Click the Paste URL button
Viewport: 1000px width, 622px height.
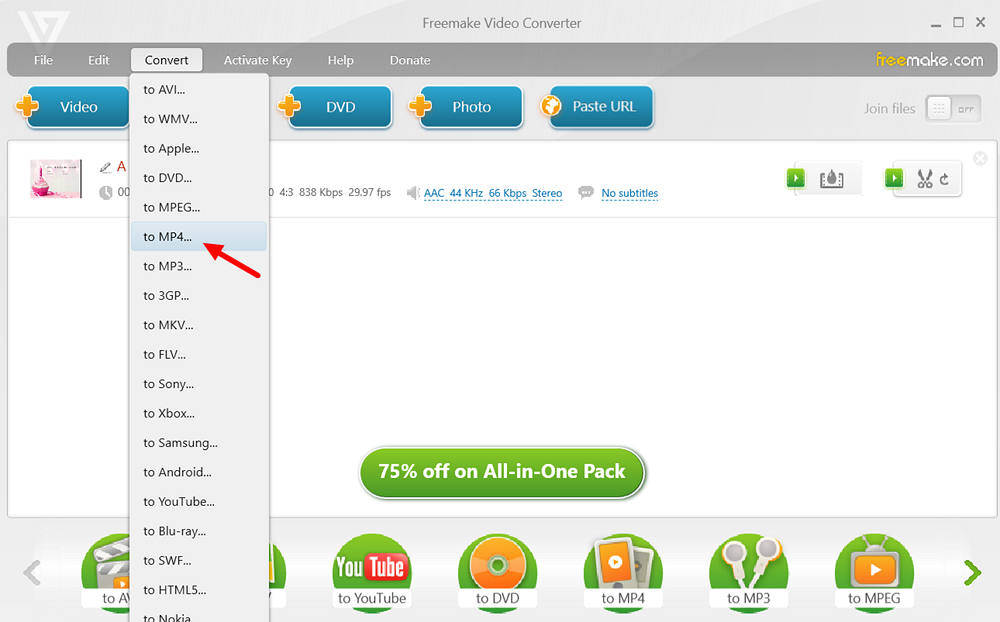click(x=601, y=107)
